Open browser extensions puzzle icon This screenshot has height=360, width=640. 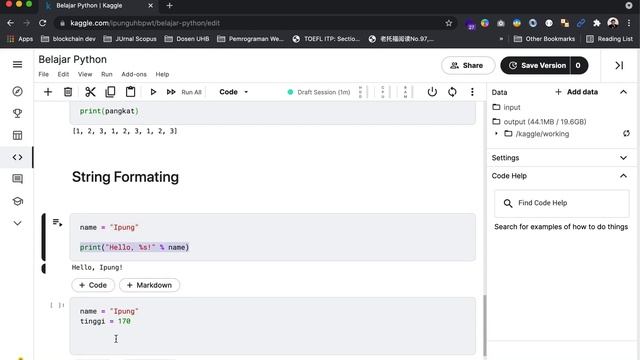point(596,23)
